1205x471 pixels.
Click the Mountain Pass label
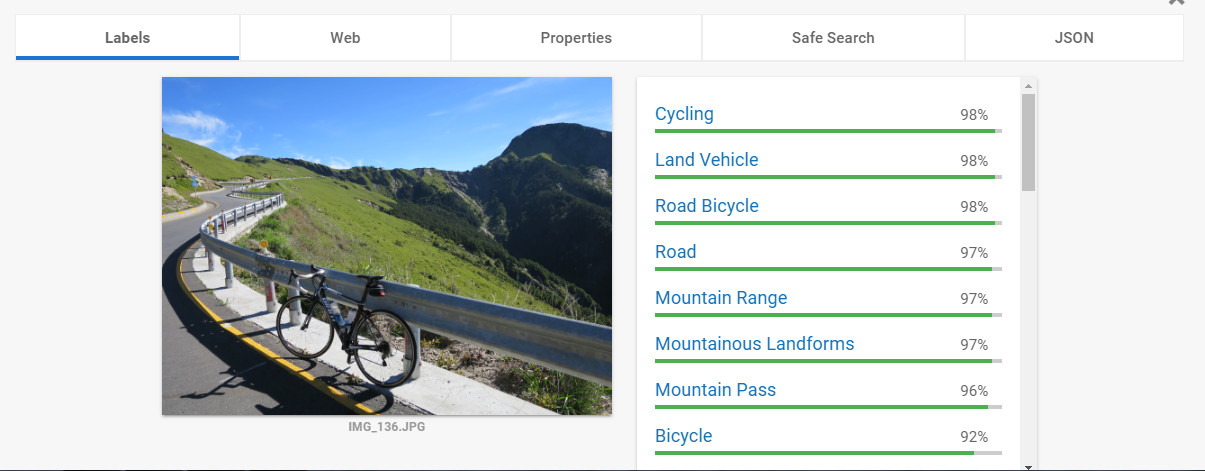[715, 390]
